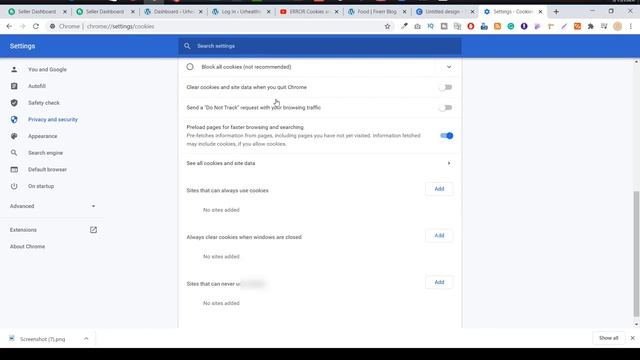Enable Do Not Track request toggle
Screen dimensions: 640x360
[446, 108]
